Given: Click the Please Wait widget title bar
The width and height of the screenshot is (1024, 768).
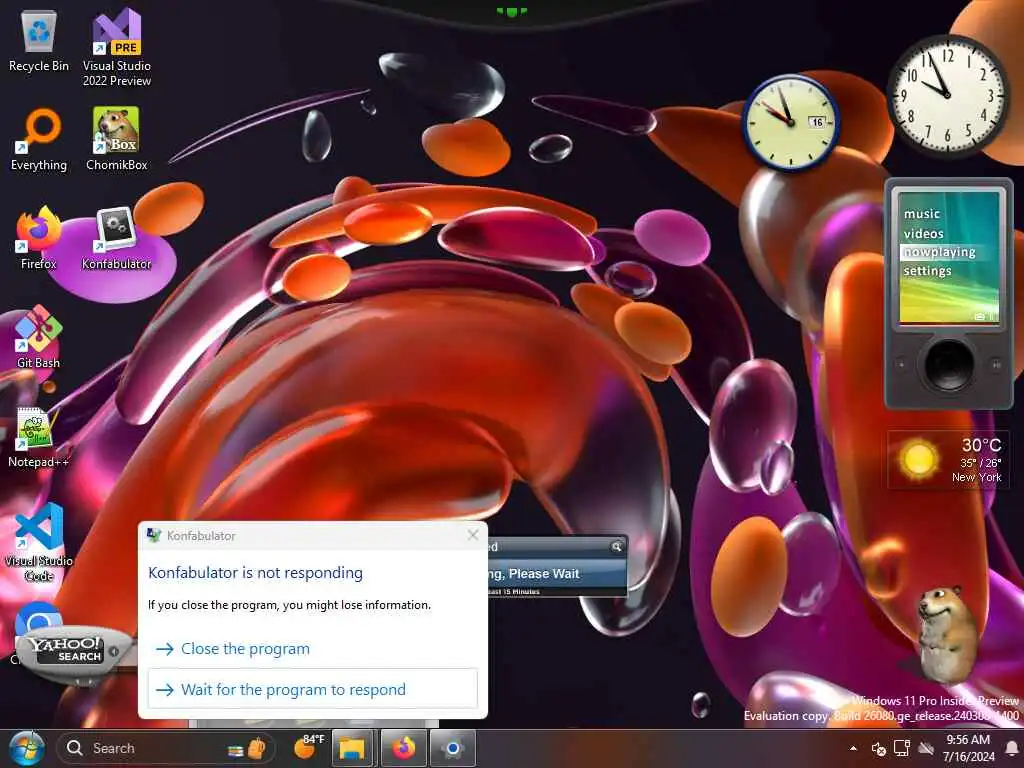Looking at the screenshot, I should tap(557, 547).
